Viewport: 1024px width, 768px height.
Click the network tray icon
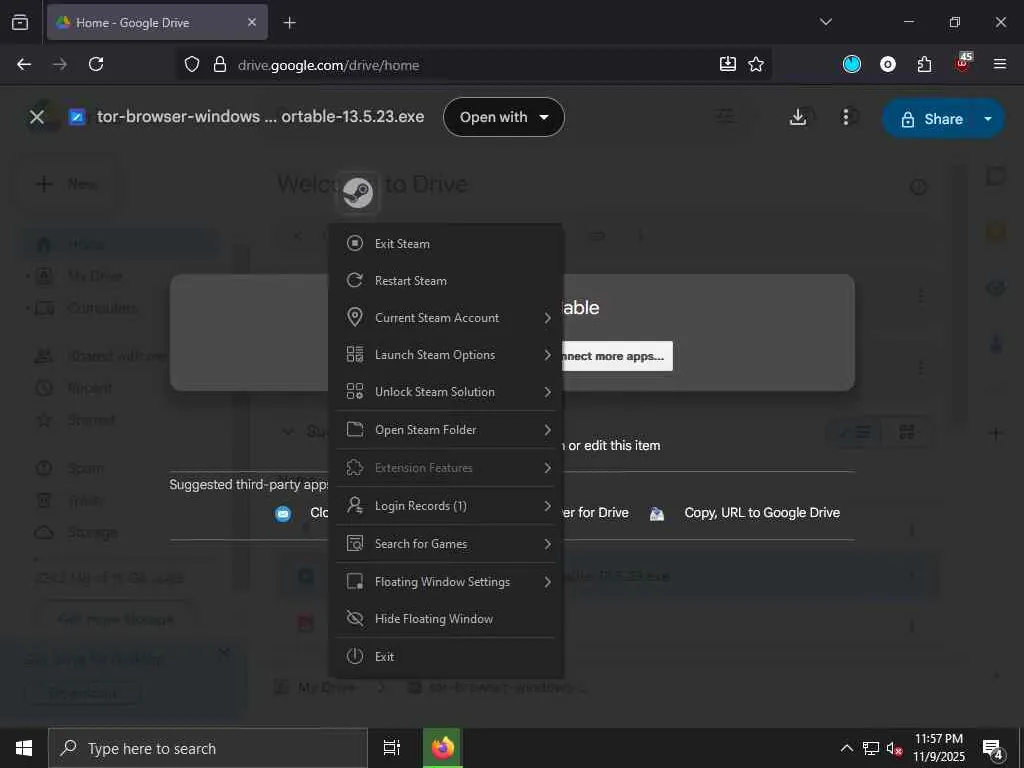coord(871,748)
